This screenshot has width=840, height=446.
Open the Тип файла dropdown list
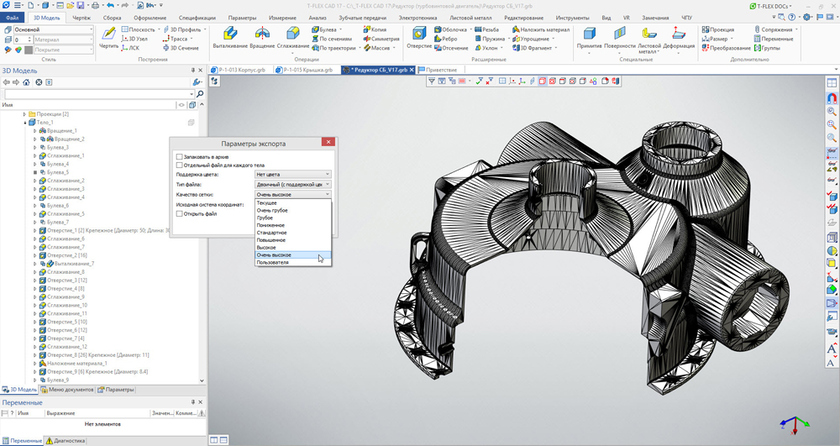click(x=293, y=184)
